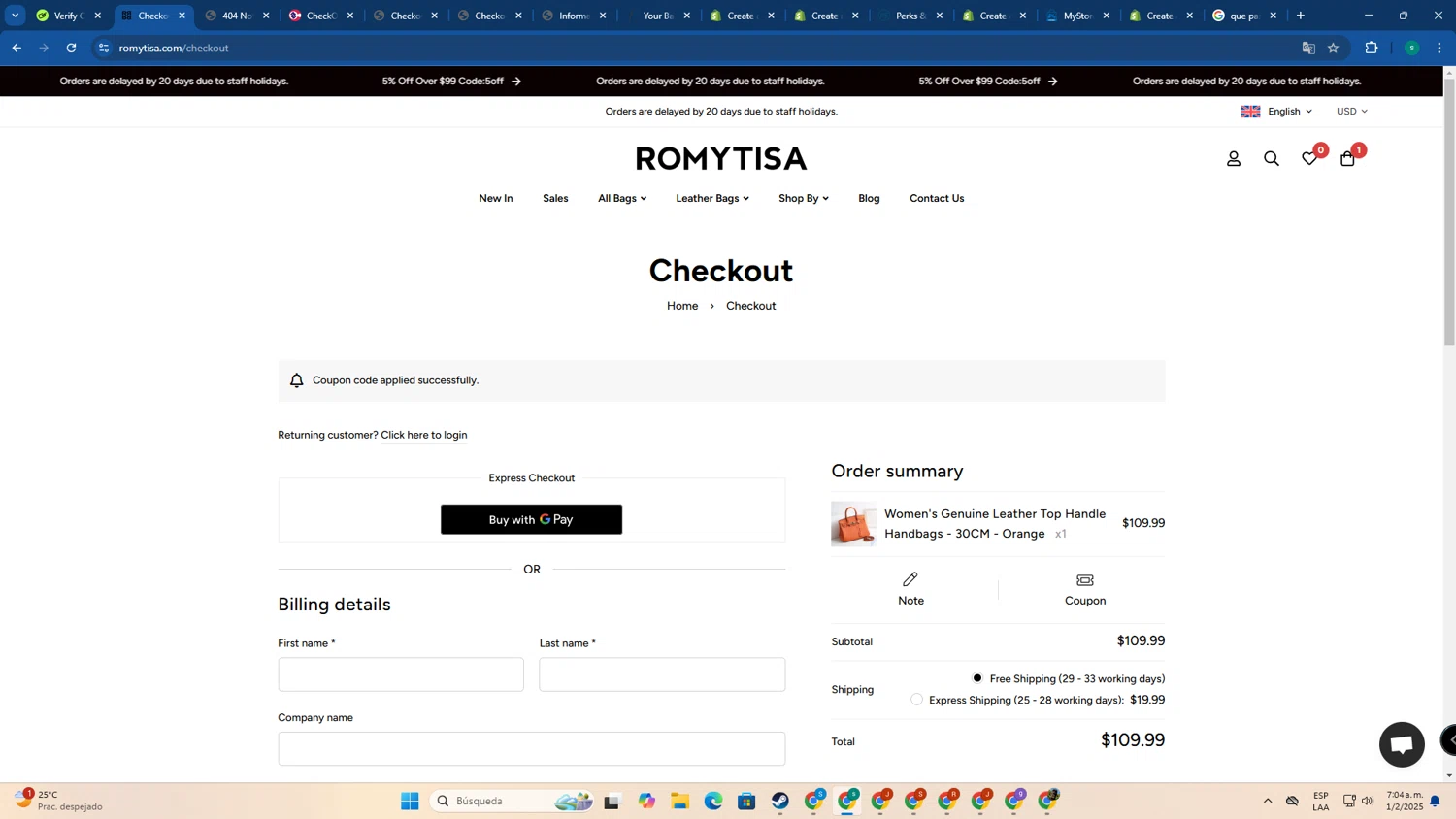1456x819 pixels.
Task: Expand the All Bags menu
Action: coord(622,198)
